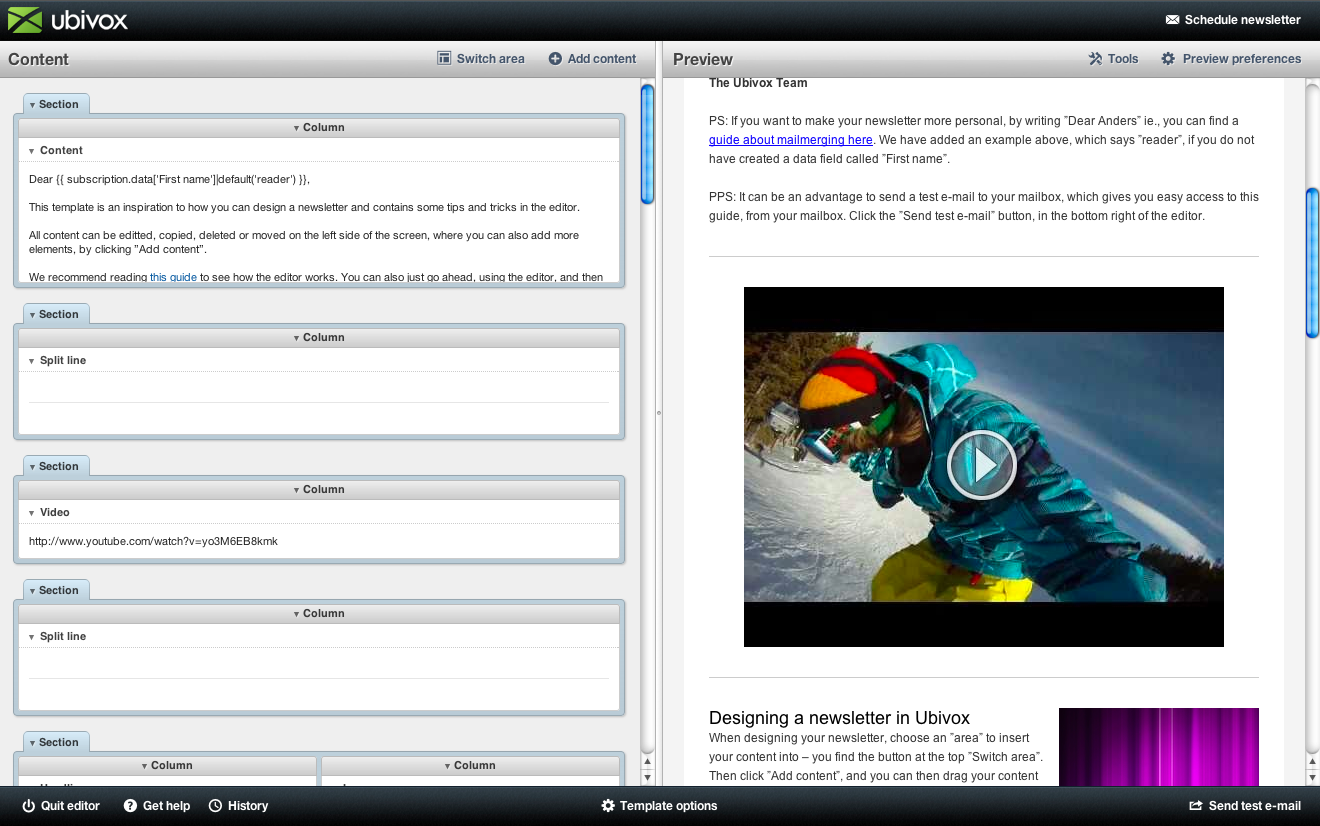Click the Preview panel scroll-up arrow
The height and width of the screenshot is (826, 1320).
[1312, 763]
